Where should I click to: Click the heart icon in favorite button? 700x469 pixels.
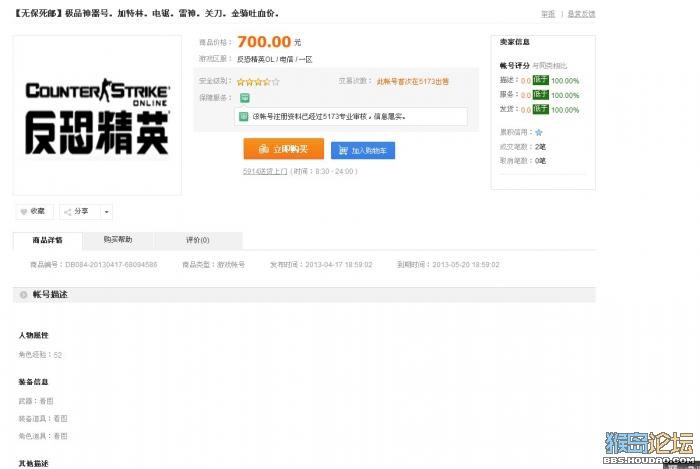pyautogui.click(x=24, y=212)
